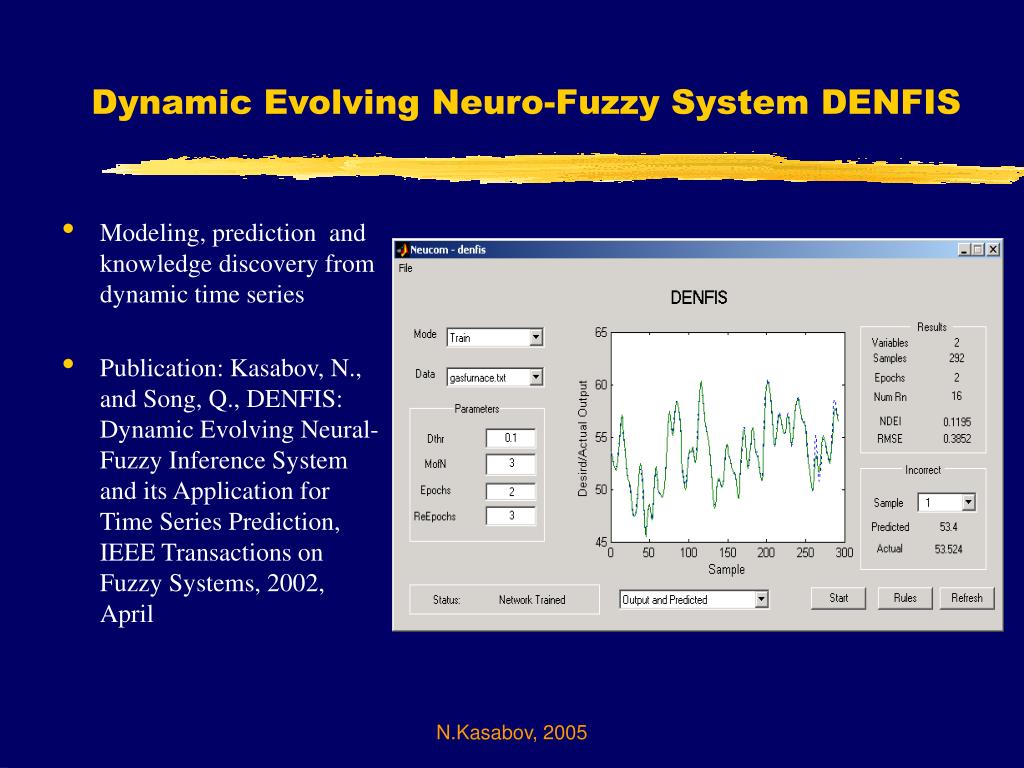Click the Samples value 292
1024x768 pixels.
click(957, 358)
